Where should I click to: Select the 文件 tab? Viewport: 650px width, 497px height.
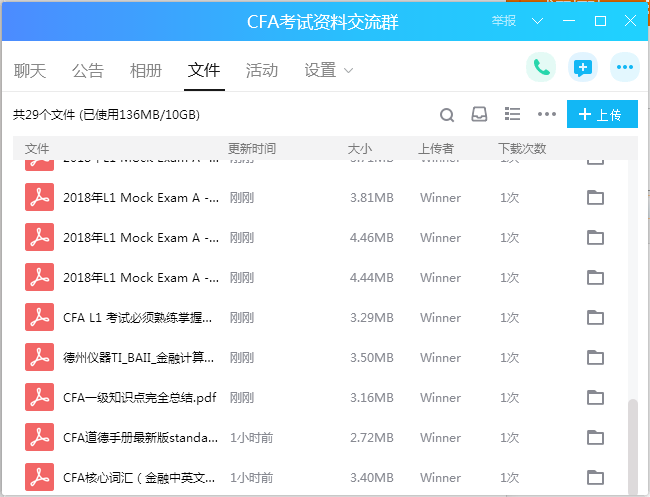click(x=204, y=70)
